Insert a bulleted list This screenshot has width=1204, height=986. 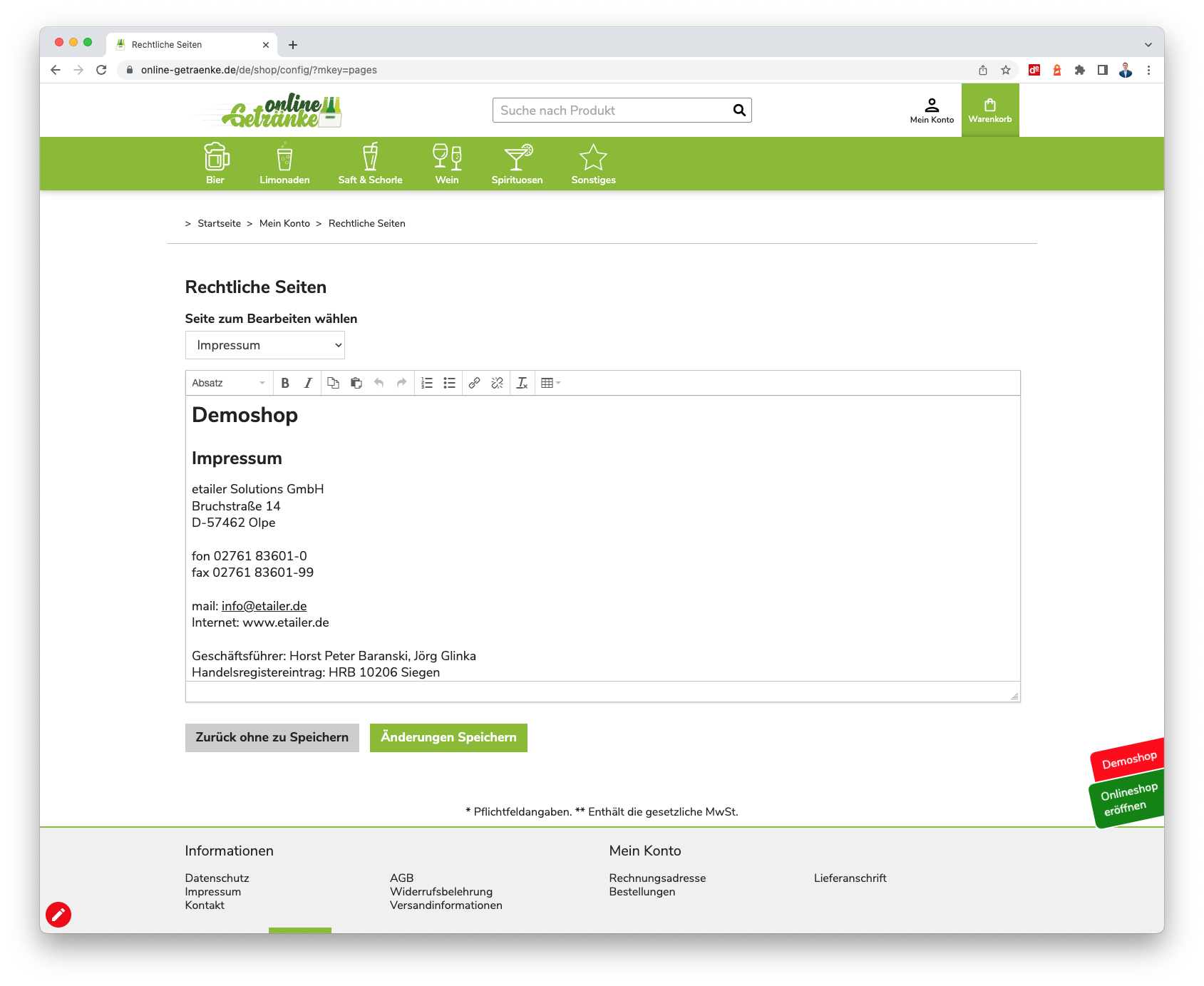[449, 383]
